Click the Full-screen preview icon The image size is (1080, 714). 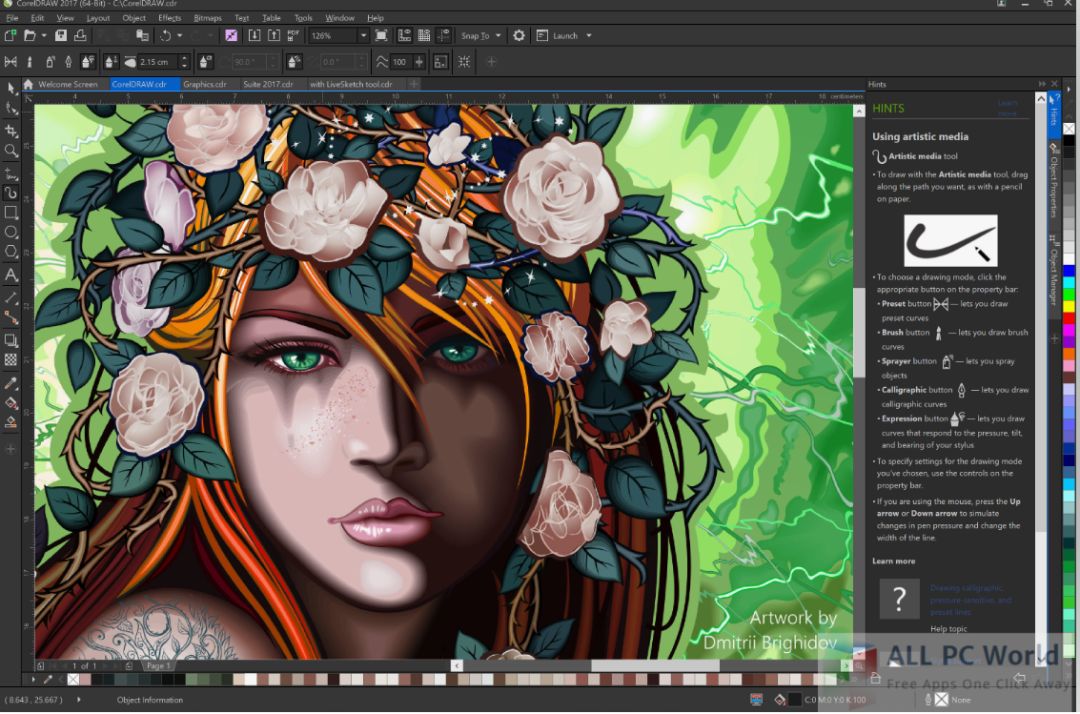382,35
